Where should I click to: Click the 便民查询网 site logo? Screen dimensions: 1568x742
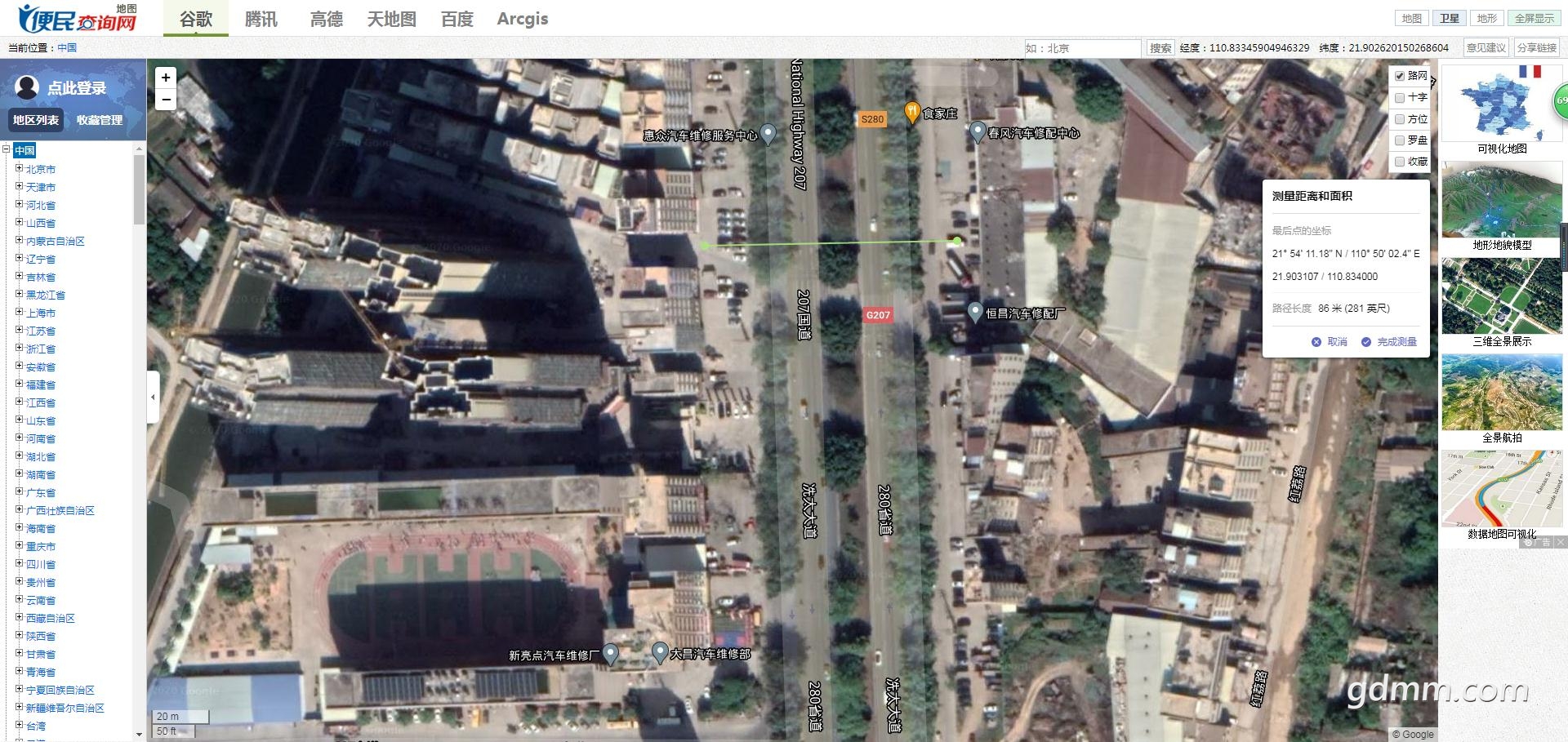[78, 18]
